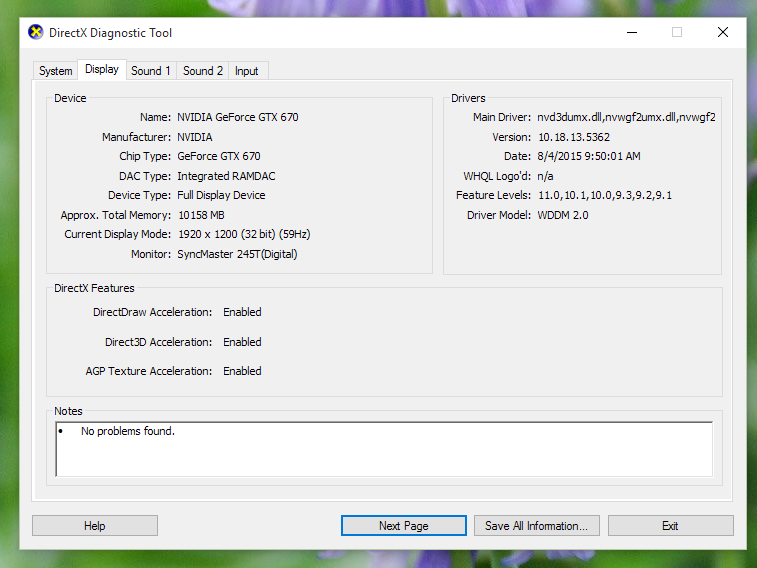
Task: Click the DirectX Diagnostic Tool title text
Action: 111,33
